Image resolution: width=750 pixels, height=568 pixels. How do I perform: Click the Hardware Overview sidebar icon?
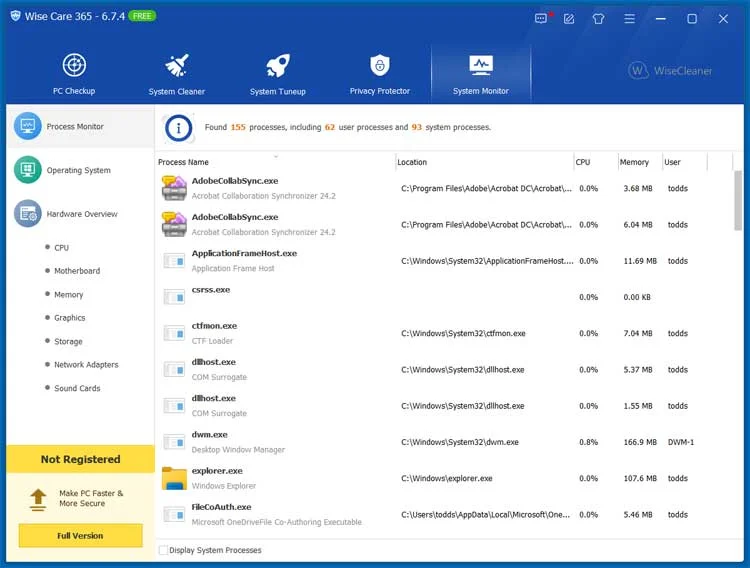pos(28,213)
